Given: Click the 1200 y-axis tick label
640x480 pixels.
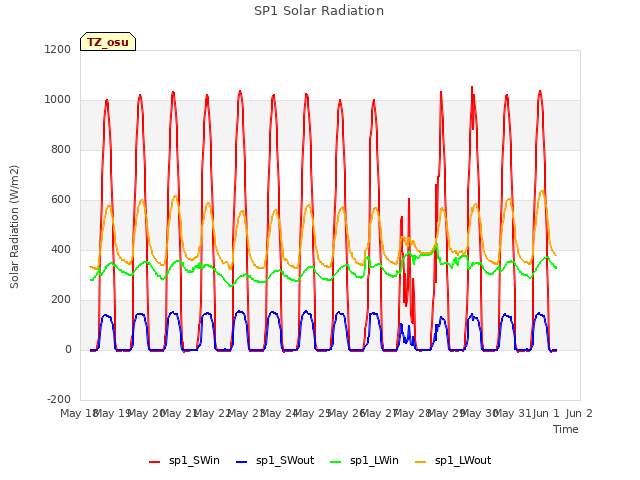Looking at the screenshot, I should [58, 49].
